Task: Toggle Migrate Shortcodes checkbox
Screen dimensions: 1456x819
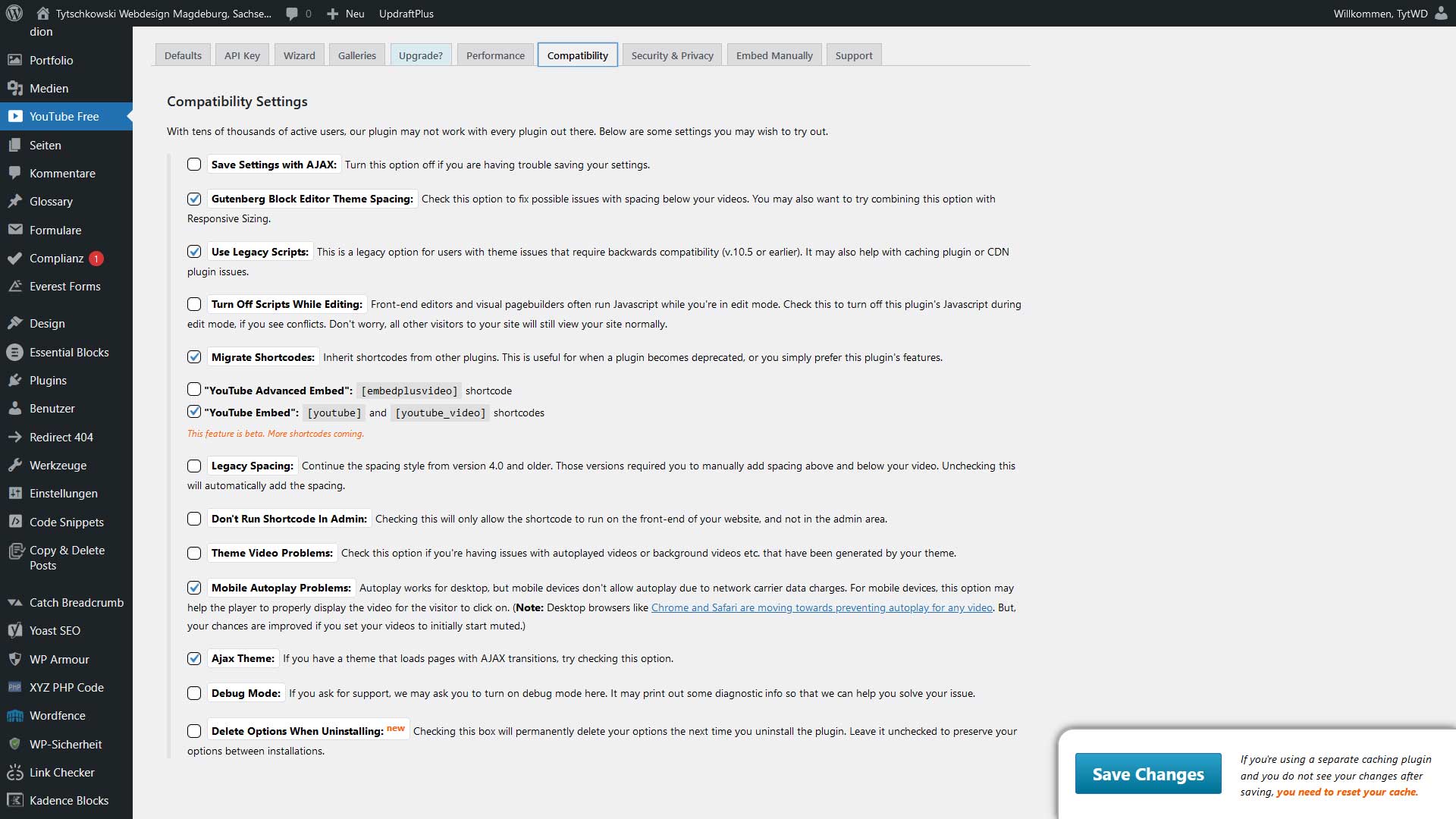Action: 194,357
